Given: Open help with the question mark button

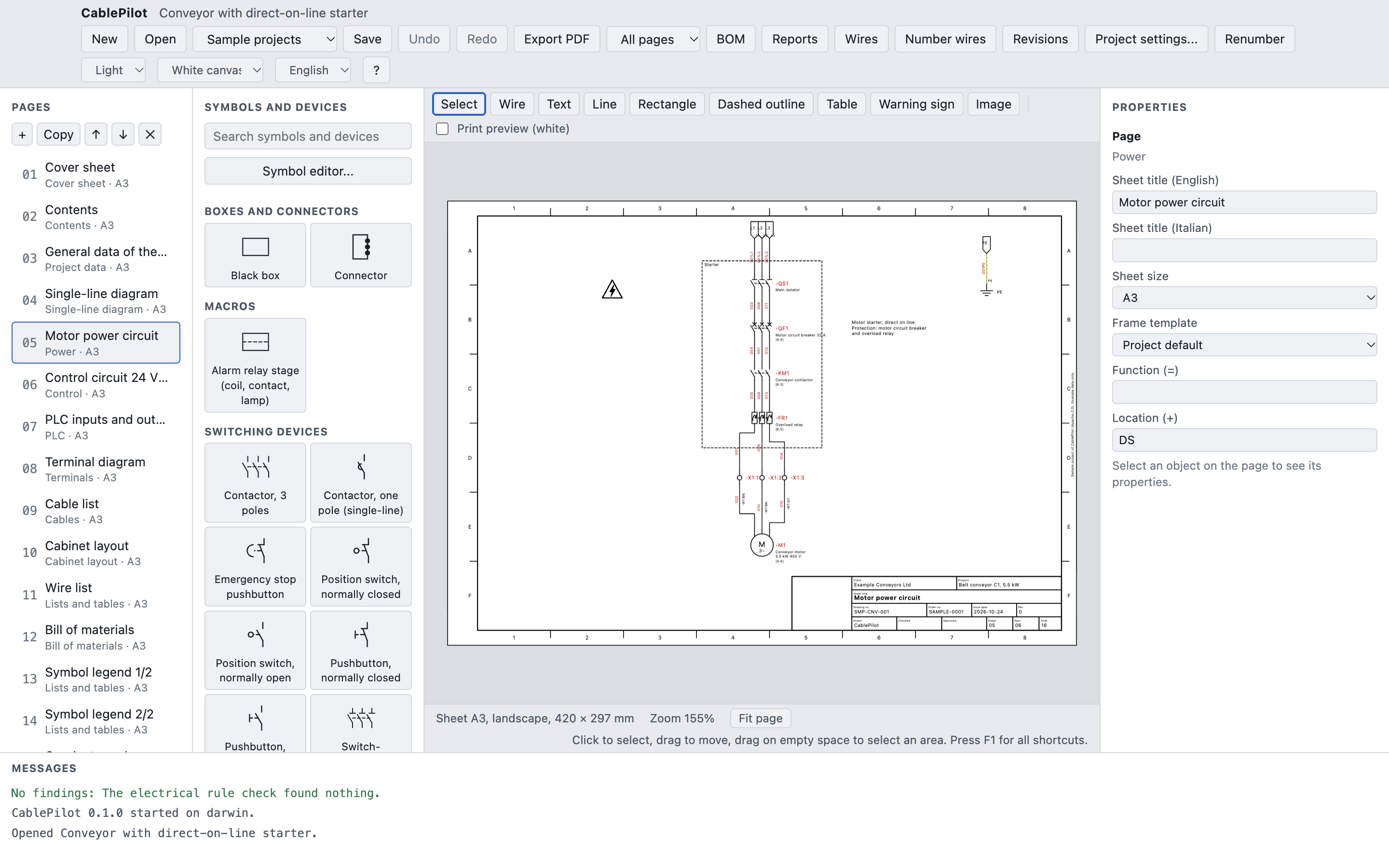Looking at the screenshot, I should tap(376, 70).
